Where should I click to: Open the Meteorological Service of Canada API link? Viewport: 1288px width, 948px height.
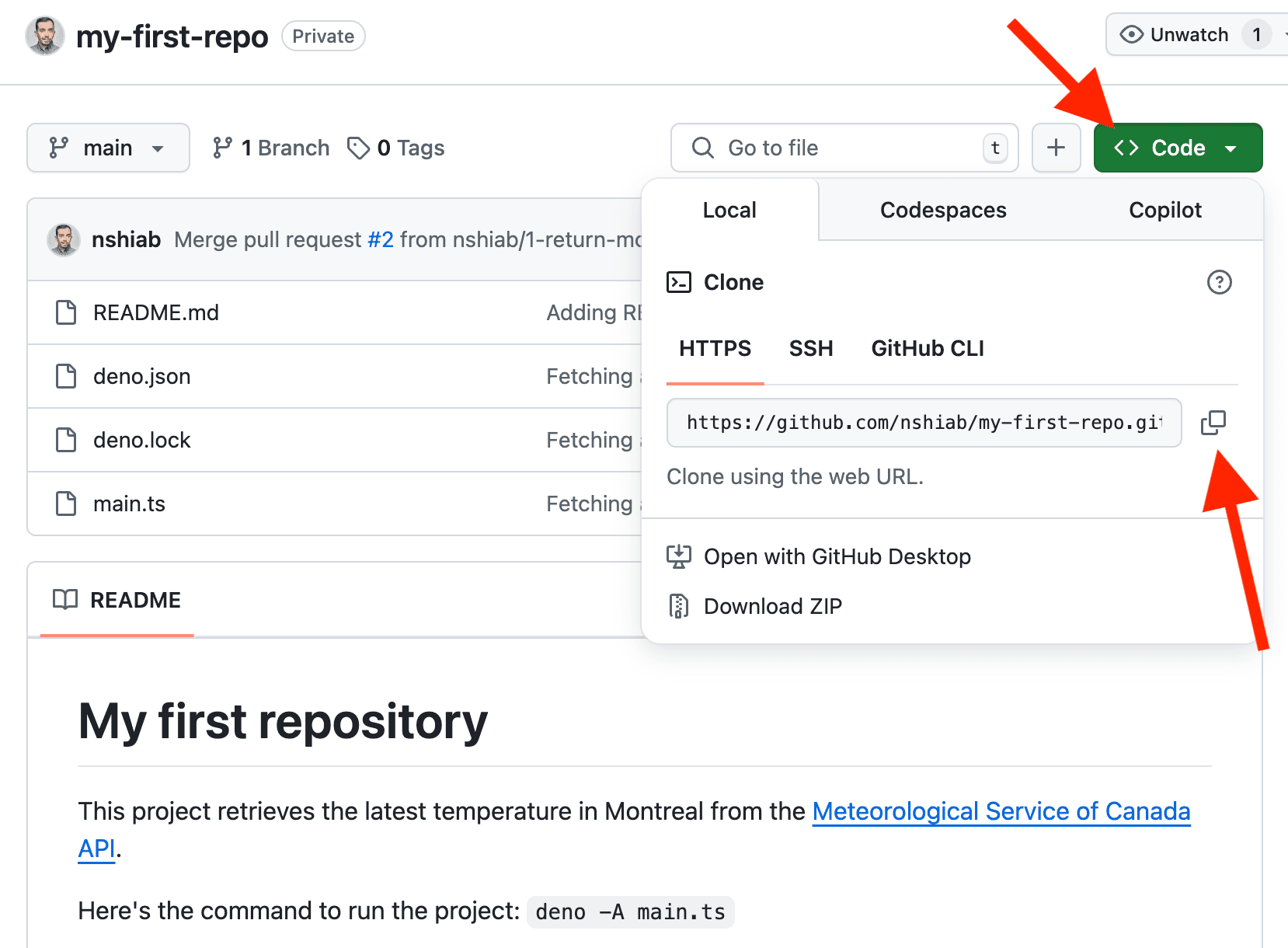coord(1001,810)
